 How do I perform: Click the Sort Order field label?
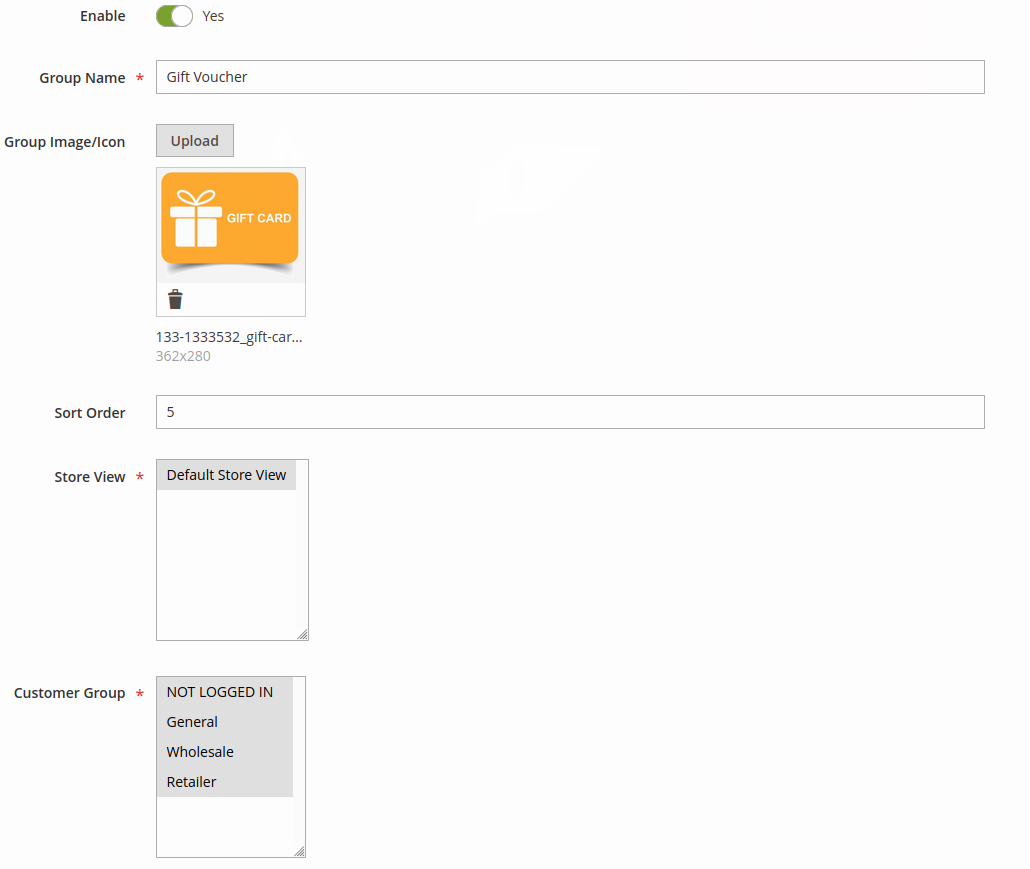90,413
